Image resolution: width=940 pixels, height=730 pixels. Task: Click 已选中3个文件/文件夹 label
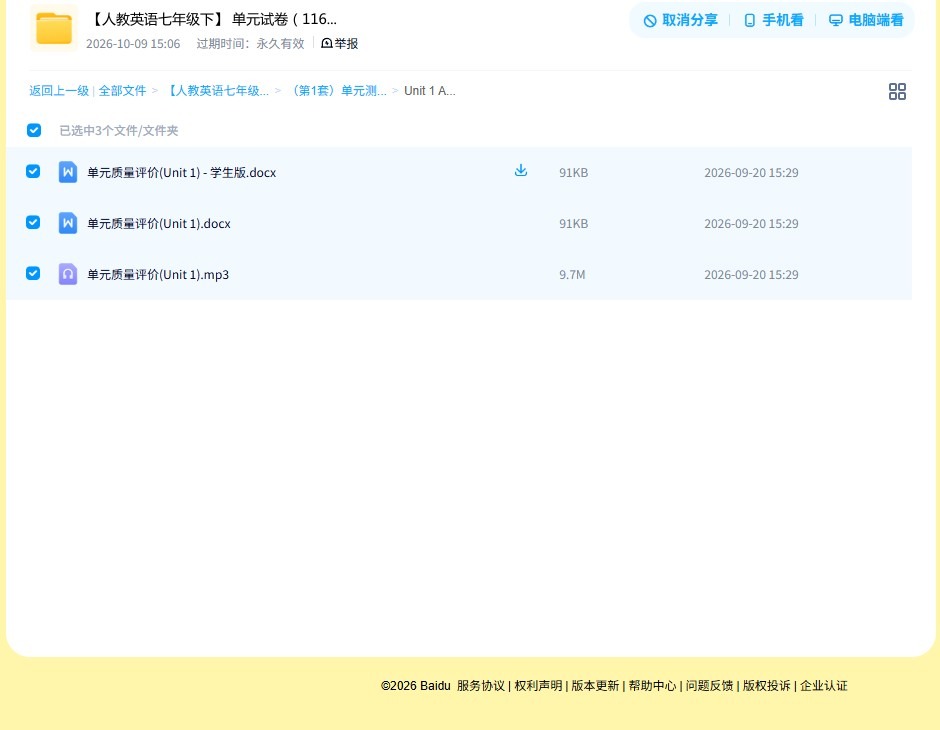pos(119,131)
